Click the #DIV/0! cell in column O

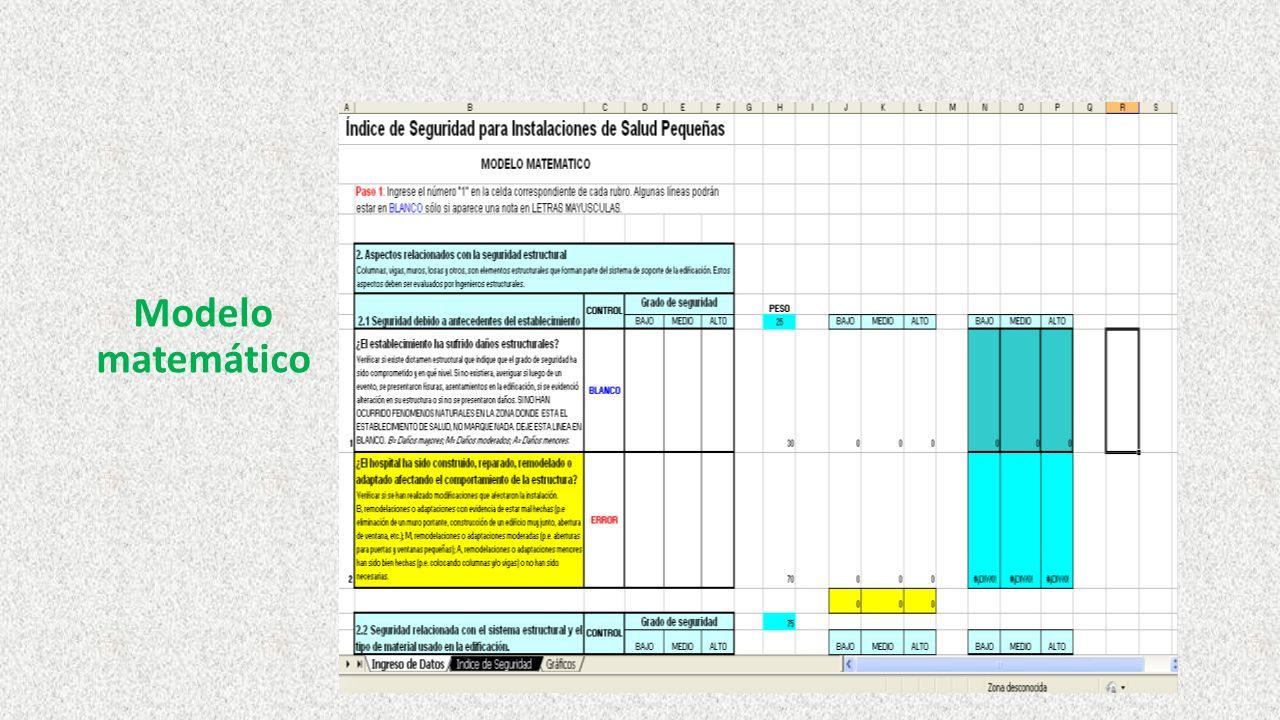(x=1020, y=520)
